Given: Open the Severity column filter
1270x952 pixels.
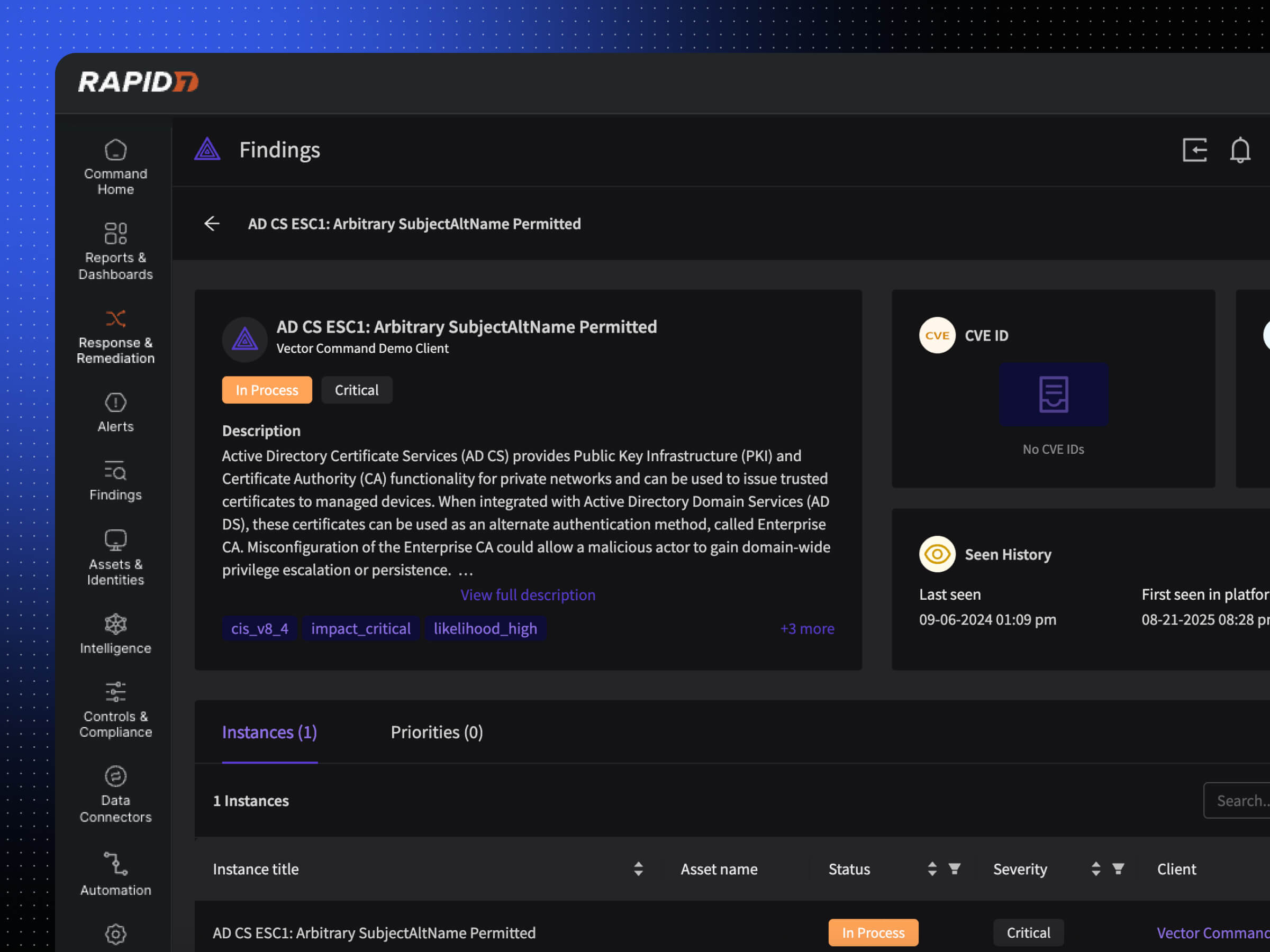Looking at the screenshot, I should [1118, 869].
